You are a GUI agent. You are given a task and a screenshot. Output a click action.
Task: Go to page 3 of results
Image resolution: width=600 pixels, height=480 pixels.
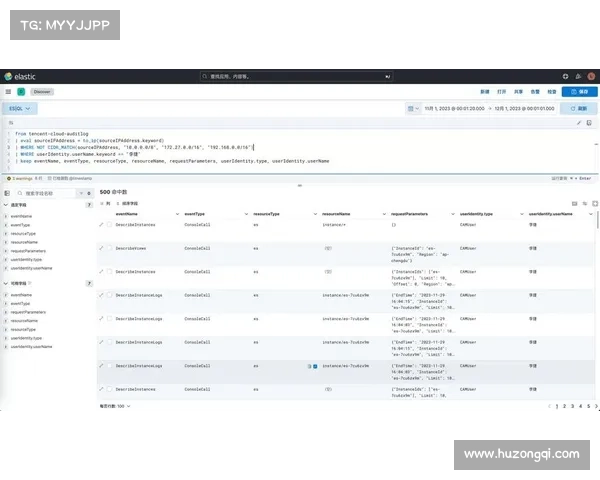(572, 406)
